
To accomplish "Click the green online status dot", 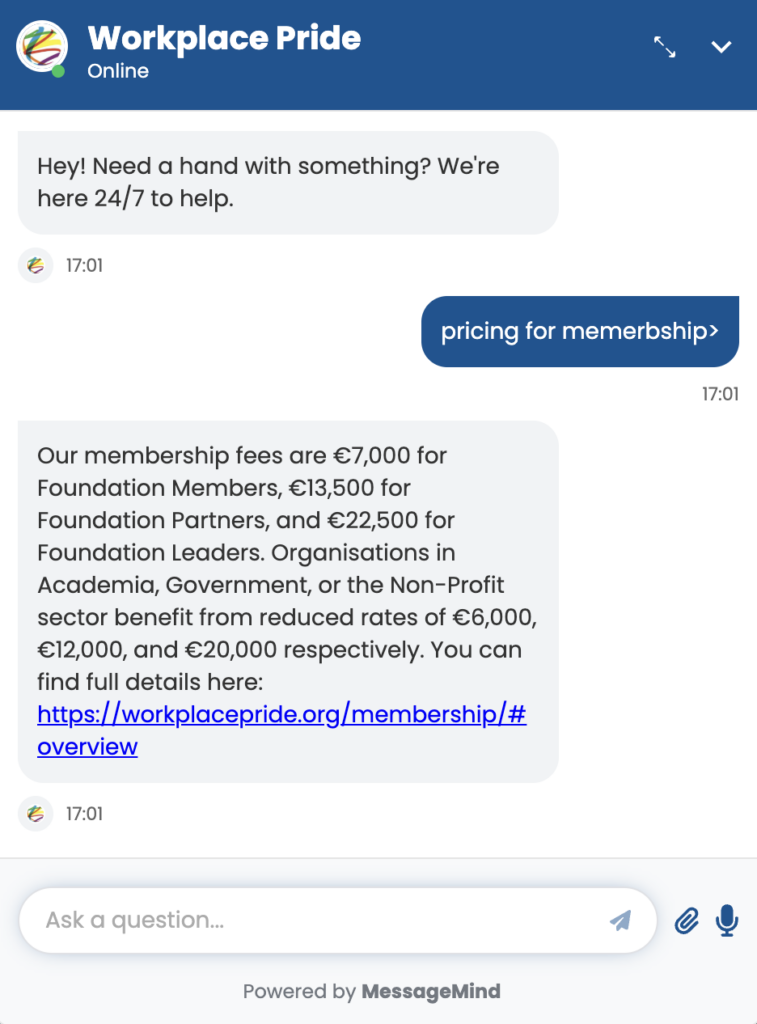I will [x=59, y=72].
